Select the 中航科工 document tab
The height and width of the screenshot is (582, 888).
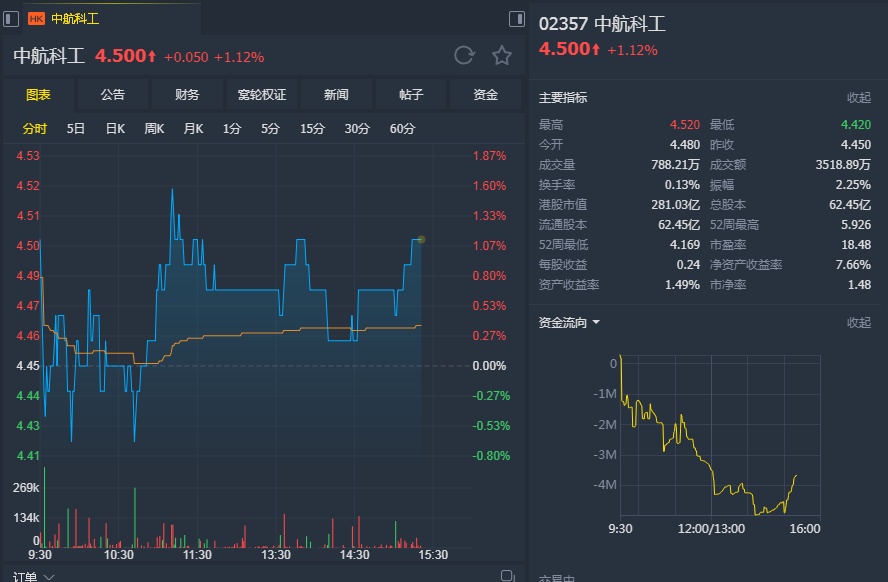pos(75,18)
